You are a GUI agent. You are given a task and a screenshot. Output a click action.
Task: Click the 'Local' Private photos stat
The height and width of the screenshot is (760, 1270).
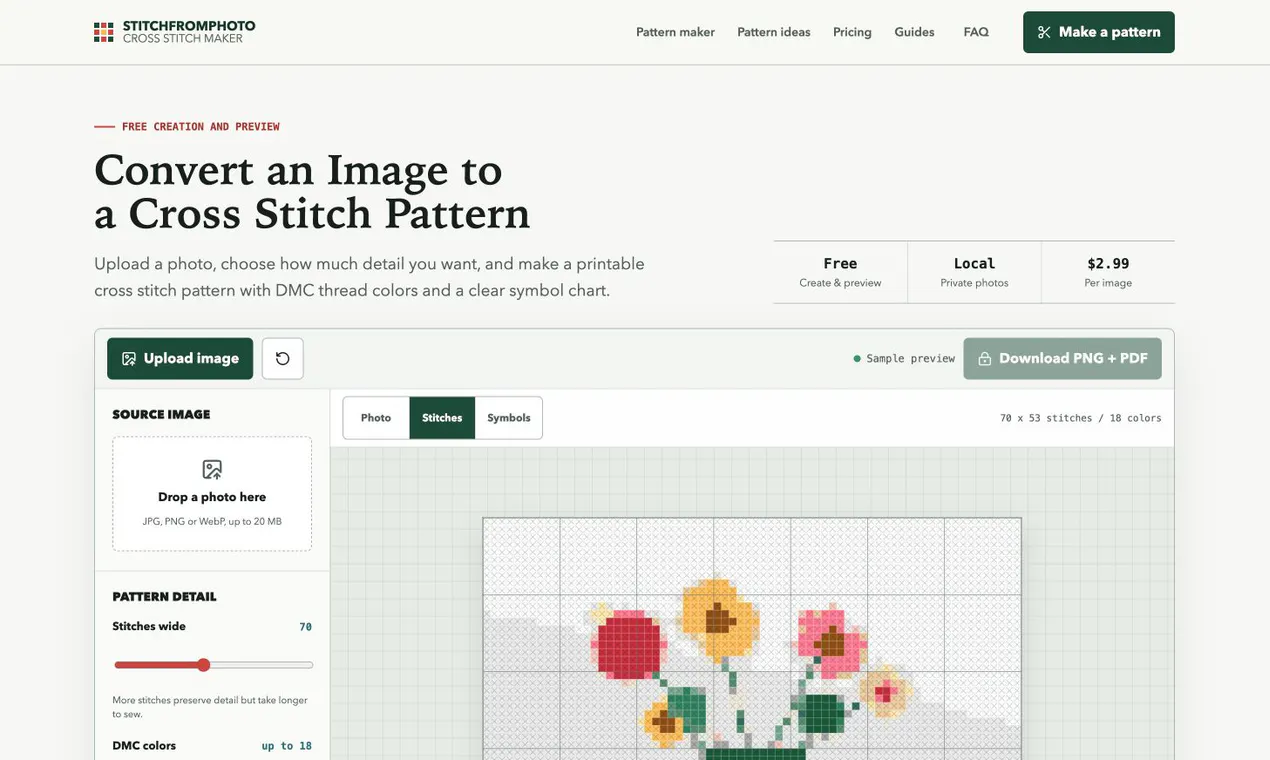pos(974,272)
